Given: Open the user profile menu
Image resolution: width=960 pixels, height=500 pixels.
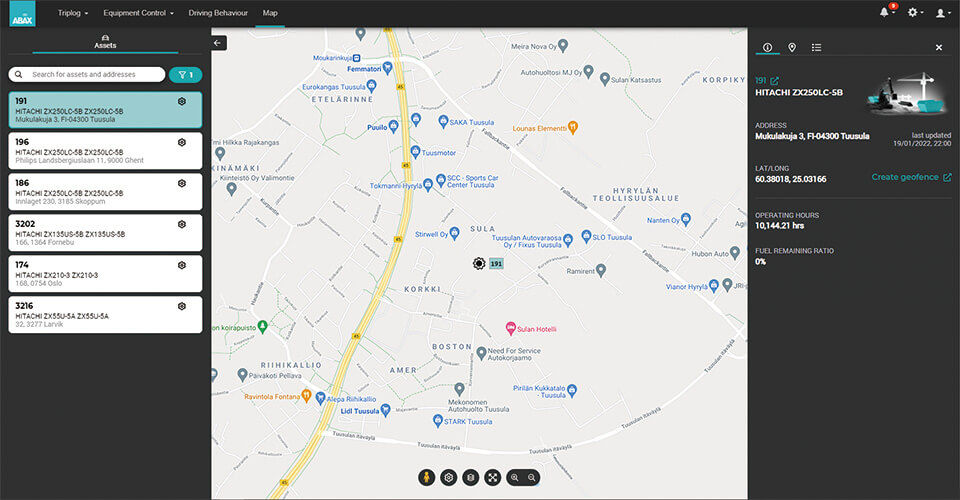Looking at the screenshot, I should [942, 13].
